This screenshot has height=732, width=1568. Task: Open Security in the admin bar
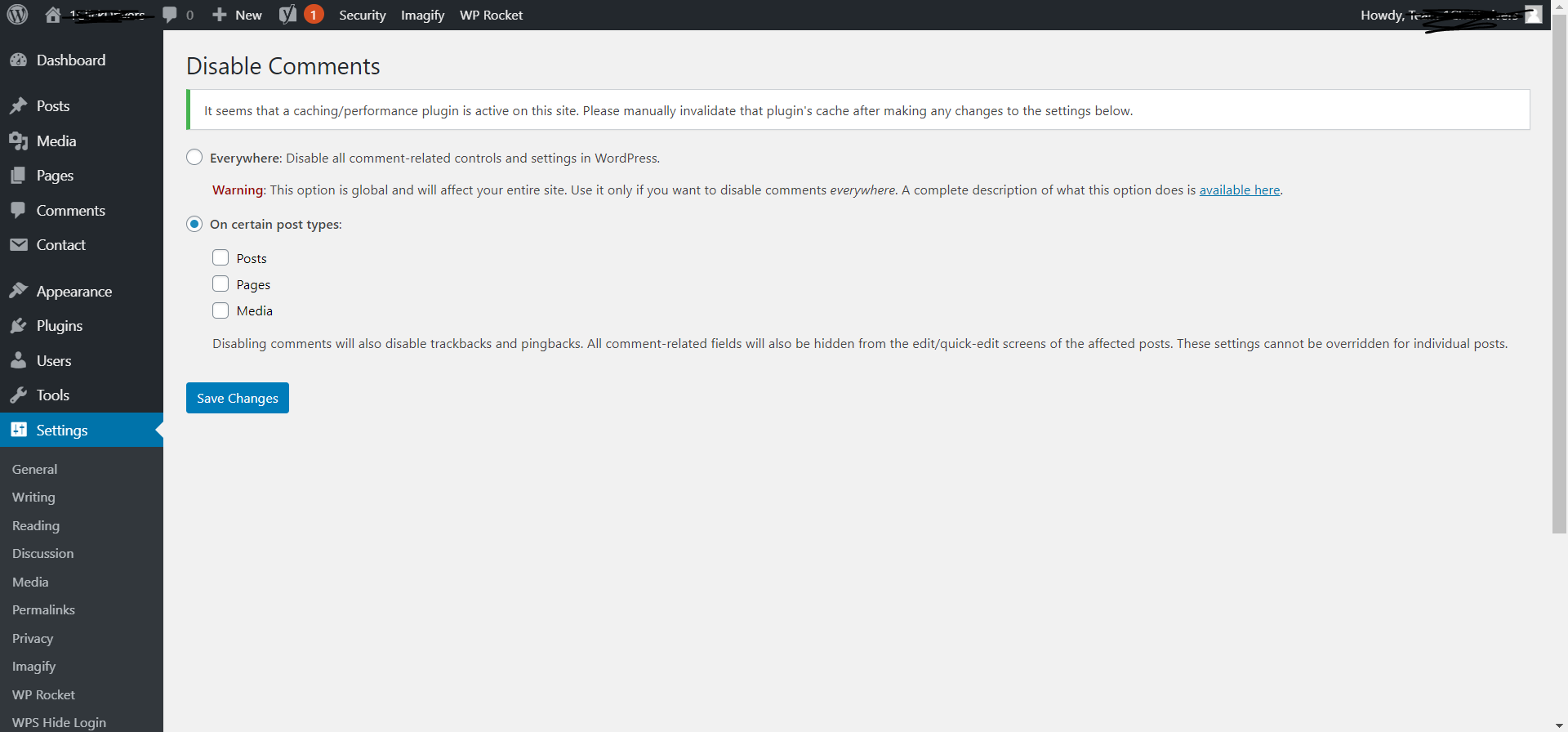click(363, 15)
